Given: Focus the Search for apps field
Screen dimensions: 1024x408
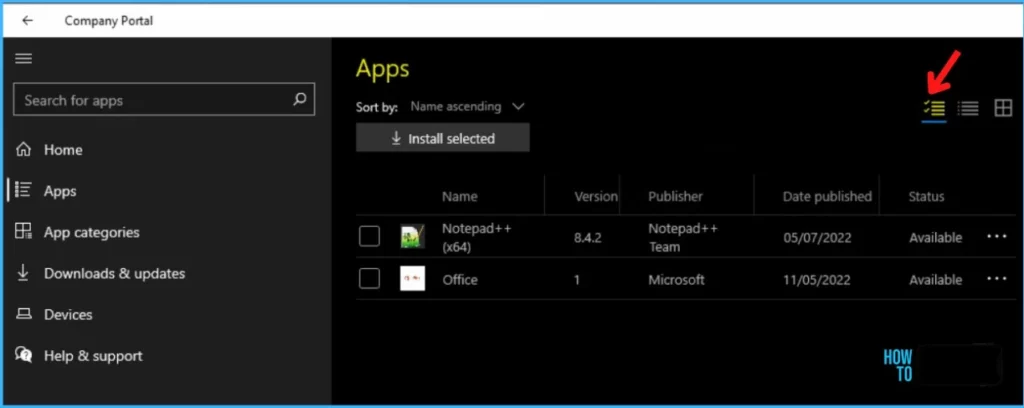Looking at the screenshot, I should (164, 100).
